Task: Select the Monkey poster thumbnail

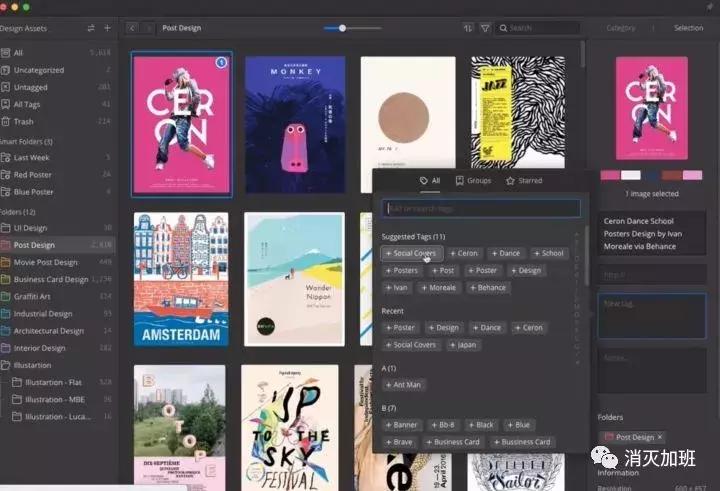Action: (x=295, y=124)
